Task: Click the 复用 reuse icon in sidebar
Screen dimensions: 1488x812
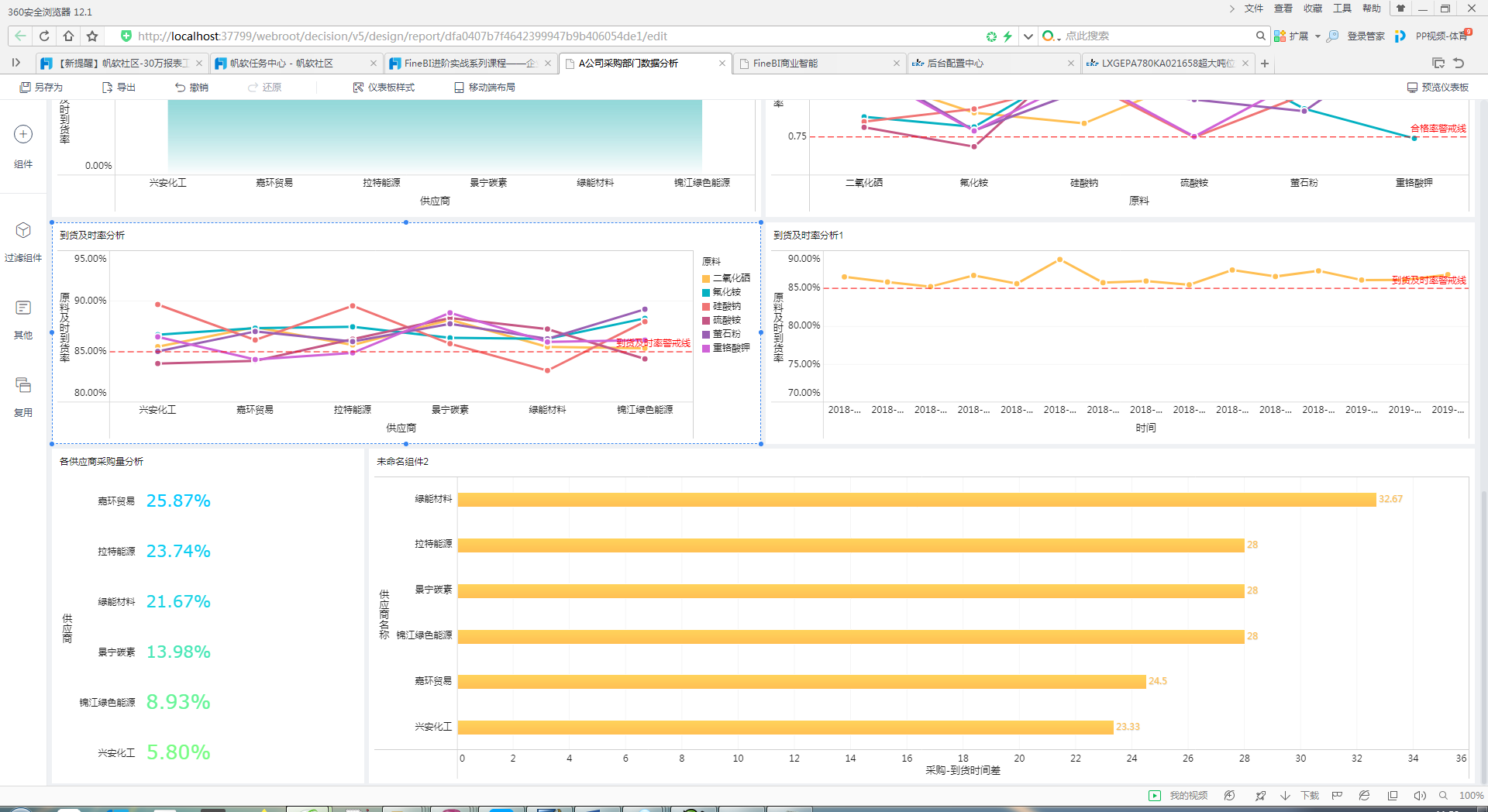Action: (23, 385)
